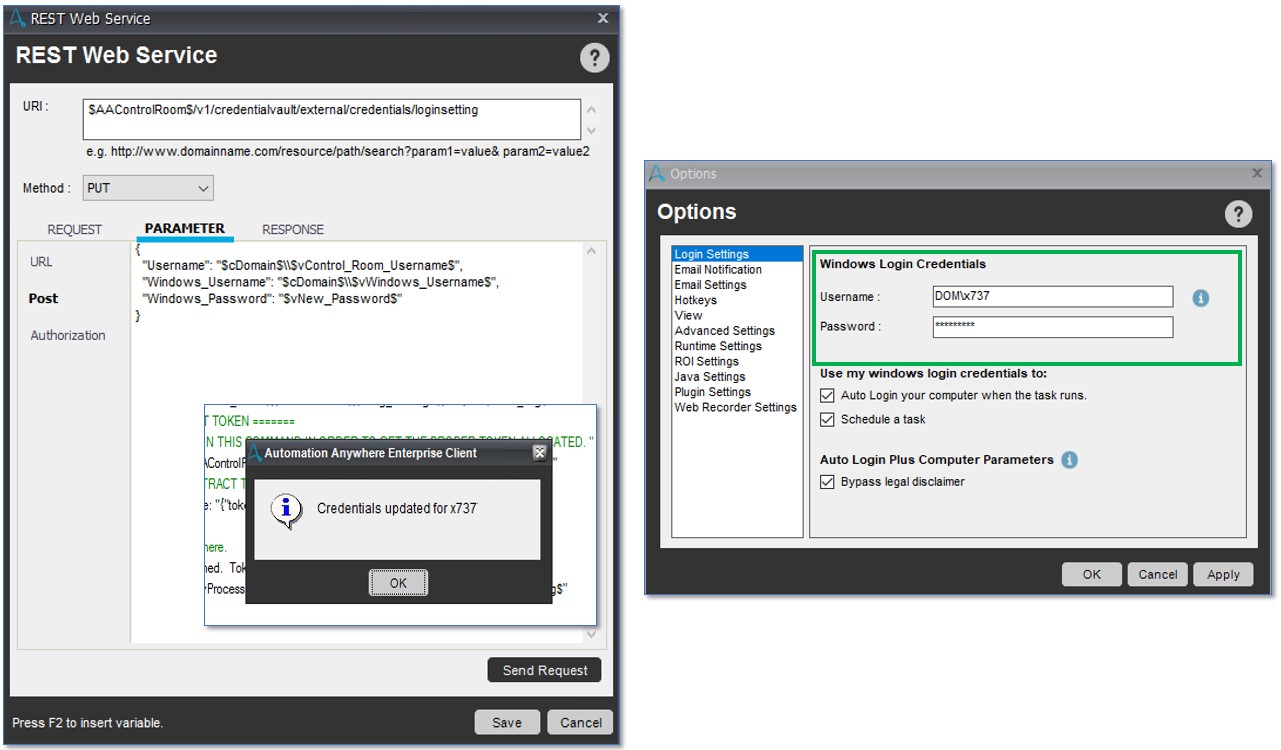Screen dimensions: 1281x750
Task: Click into the URI input field
Action: pyautogui.click(x=332, y=119)
